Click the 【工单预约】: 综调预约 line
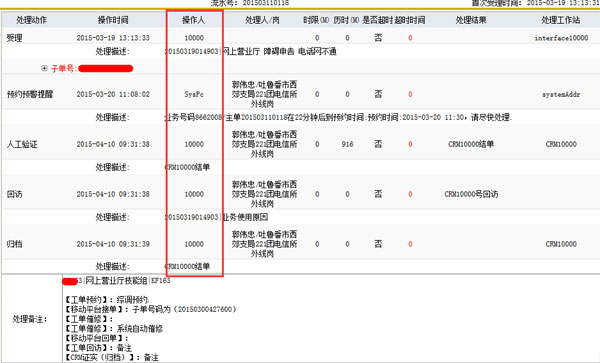Image resolution: width=600 pixels, height=363 pixels. [x=107, y=300]
